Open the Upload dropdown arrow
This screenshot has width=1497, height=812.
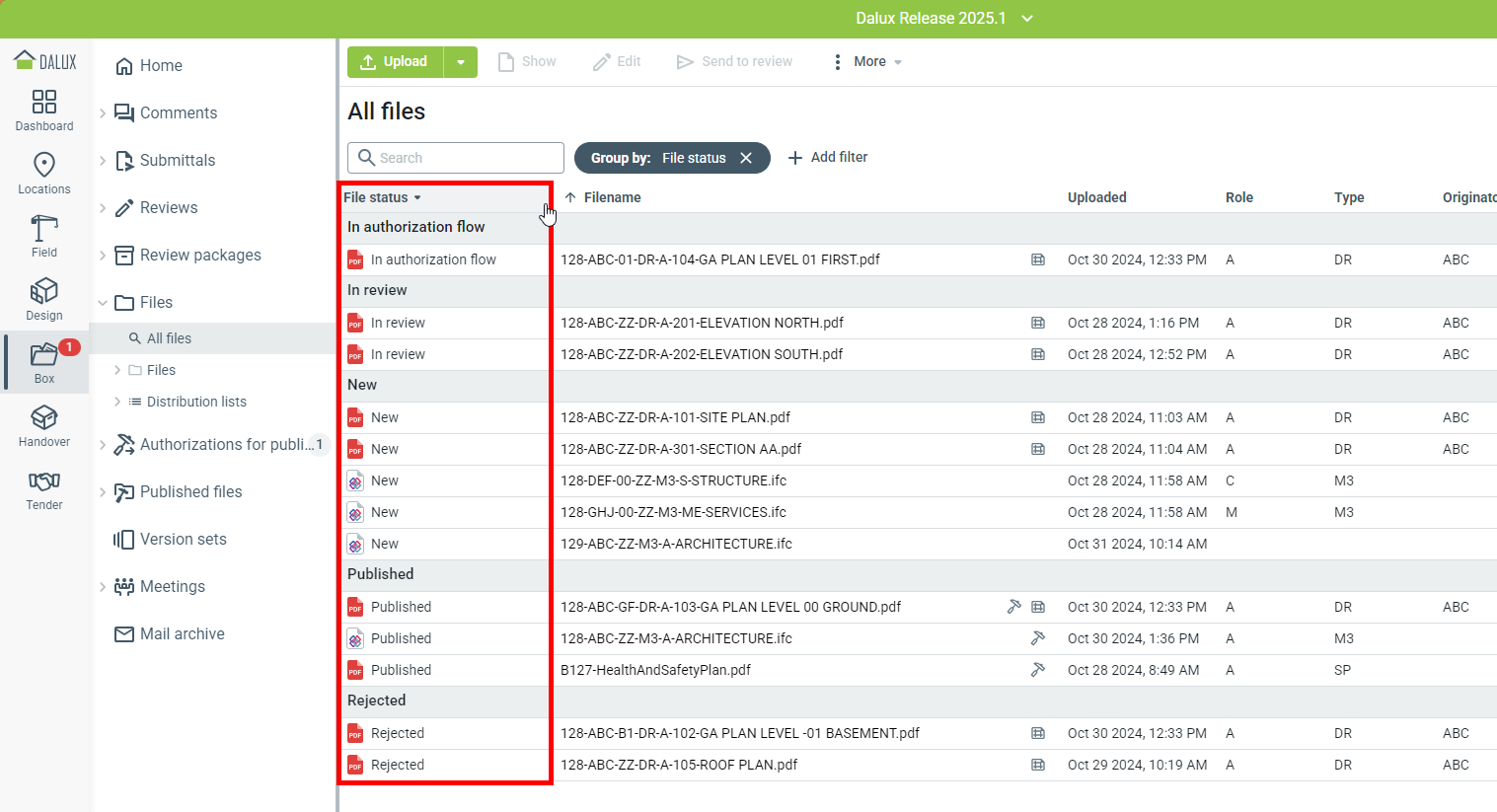(x=461, y=62)
